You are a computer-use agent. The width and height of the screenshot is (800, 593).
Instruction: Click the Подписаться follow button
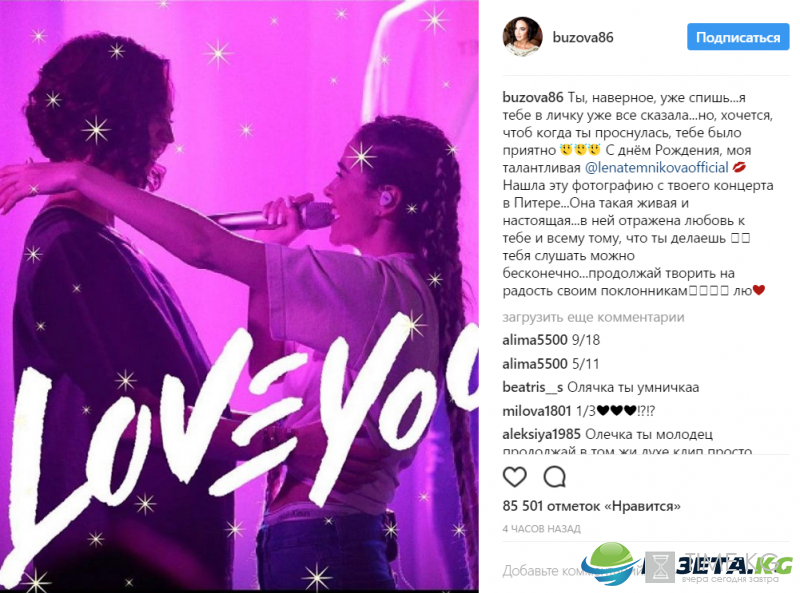pyautogui.click(x=738, y=37)
